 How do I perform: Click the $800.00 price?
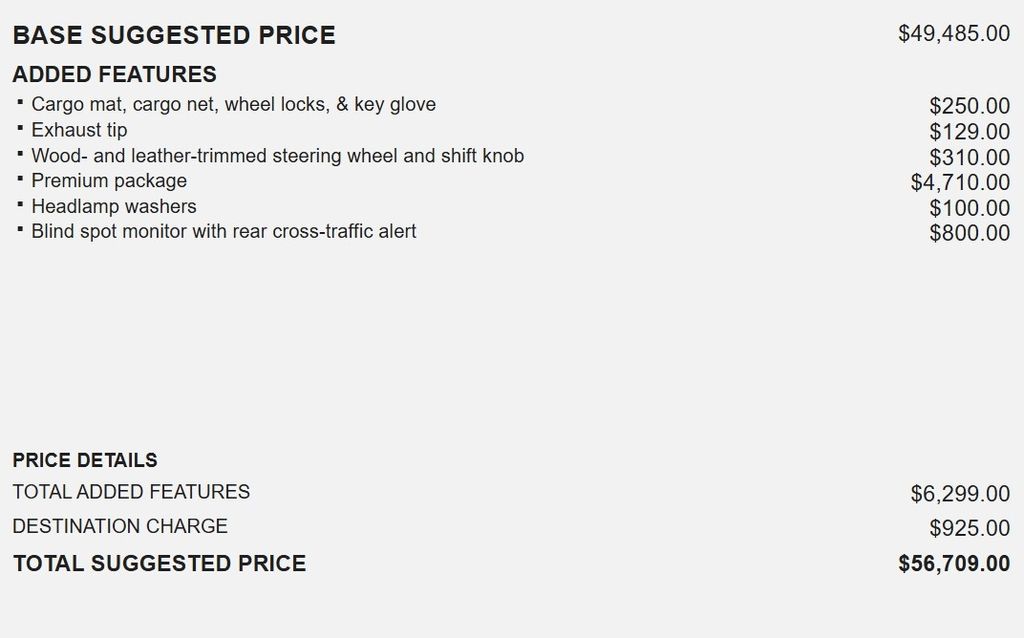[969, 233]
